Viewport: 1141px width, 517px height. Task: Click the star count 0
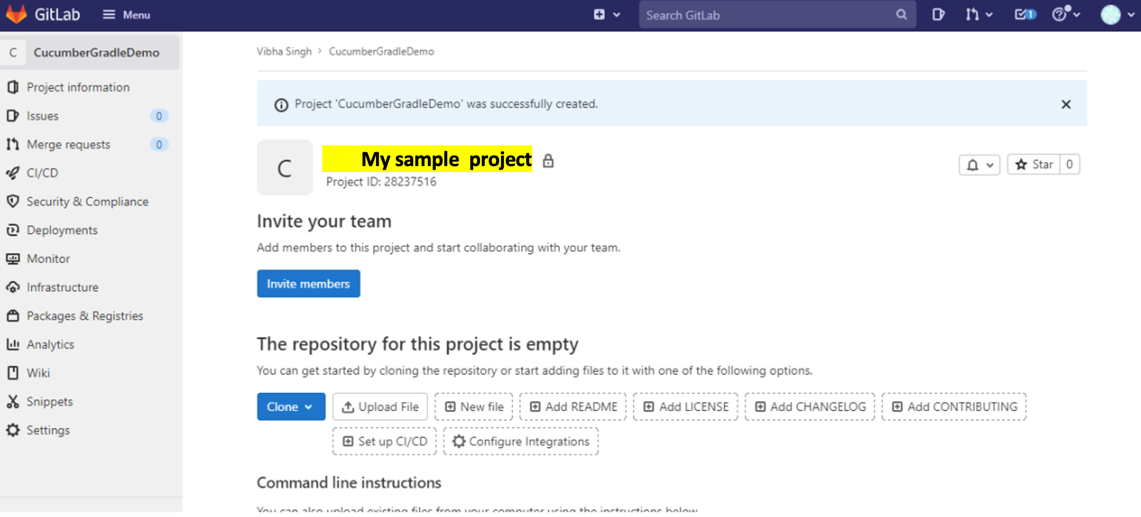(1070, 165)
